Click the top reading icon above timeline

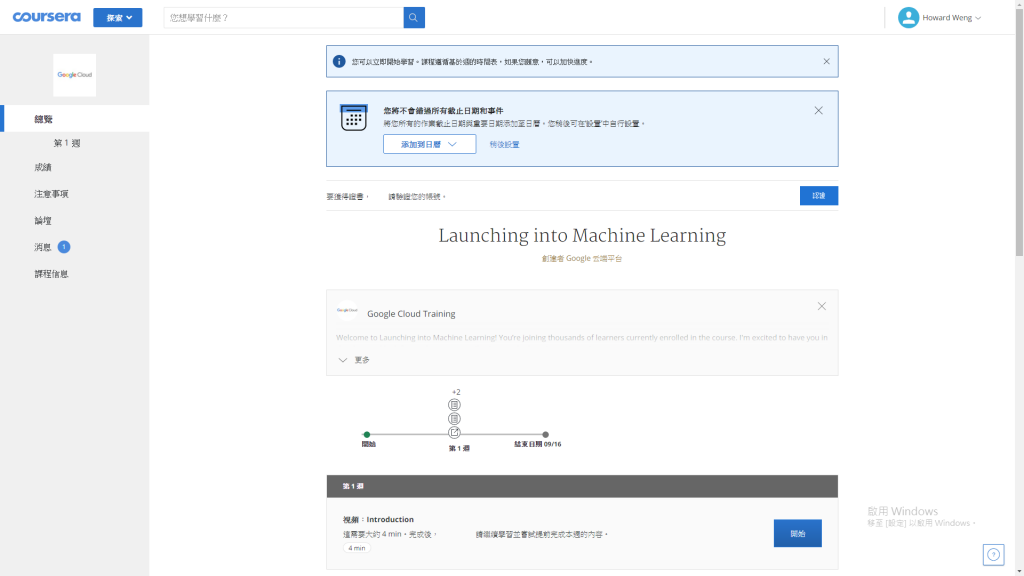pyautogui.click(x=455, y=405)
